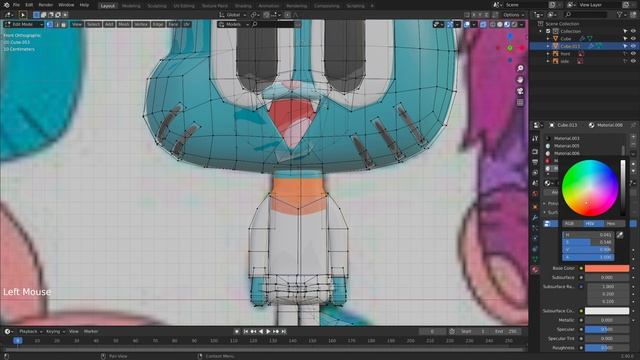Open the Models dropdown in viewport header
The width and height of the screenshot is (640, 360).
pyautogui.click(x=233, y=24)
